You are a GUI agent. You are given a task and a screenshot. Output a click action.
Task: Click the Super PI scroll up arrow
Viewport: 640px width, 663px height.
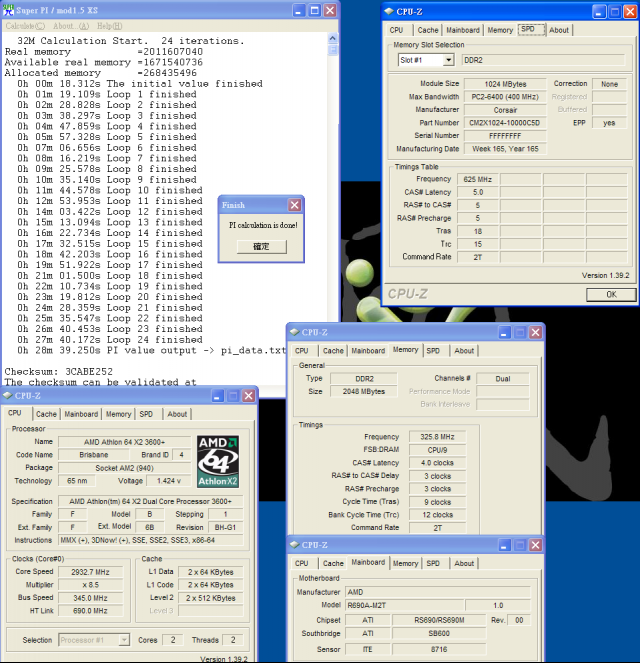(x=333, y=38)
